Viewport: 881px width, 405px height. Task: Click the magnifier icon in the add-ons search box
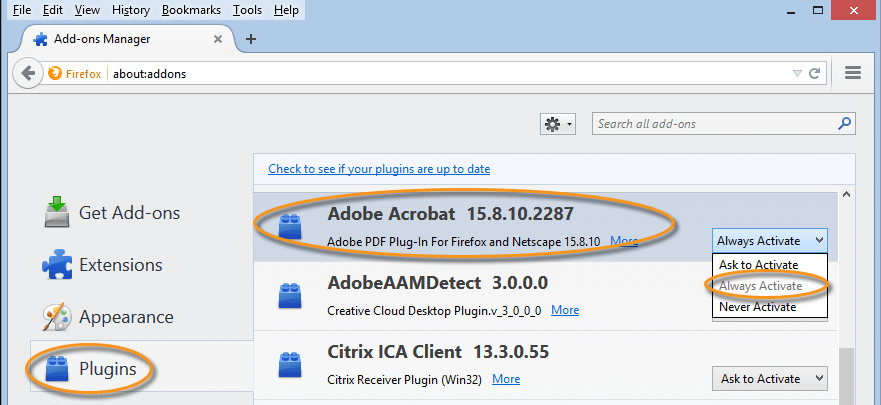(844, 123)
